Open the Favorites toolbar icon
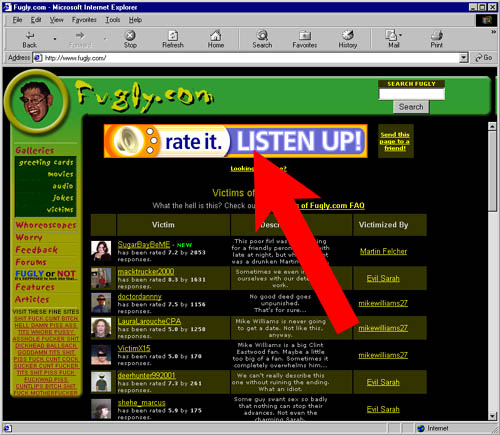 pos(305,39)
